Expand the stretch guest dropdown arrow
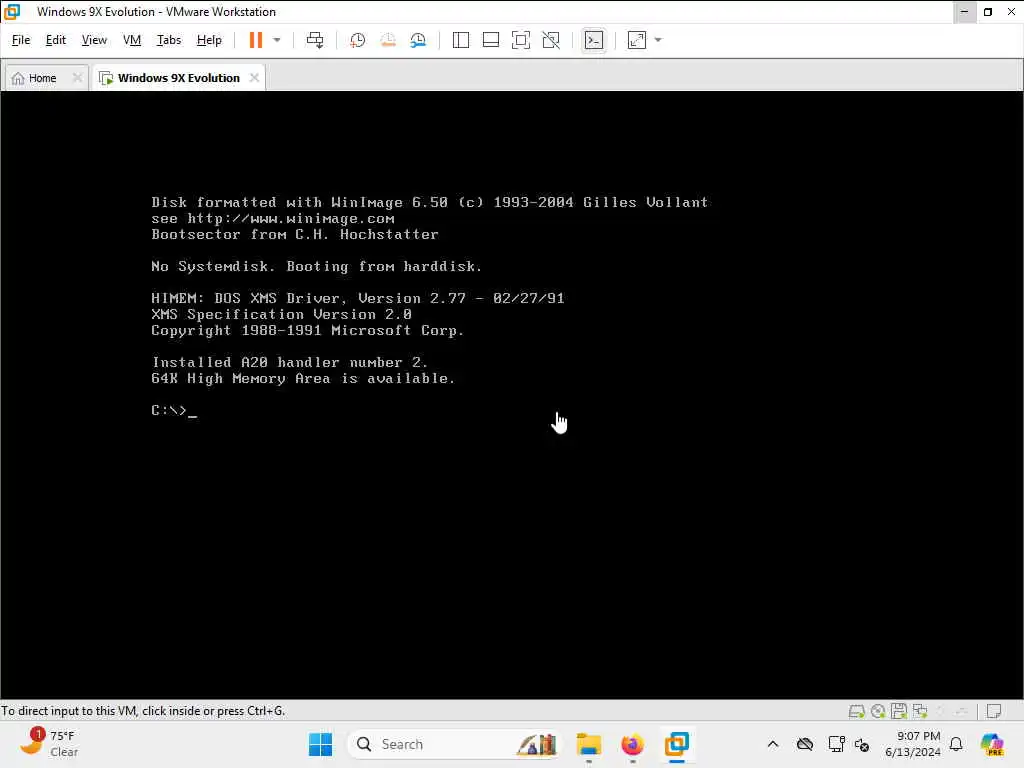1024x768 pixels. (658, 40)
